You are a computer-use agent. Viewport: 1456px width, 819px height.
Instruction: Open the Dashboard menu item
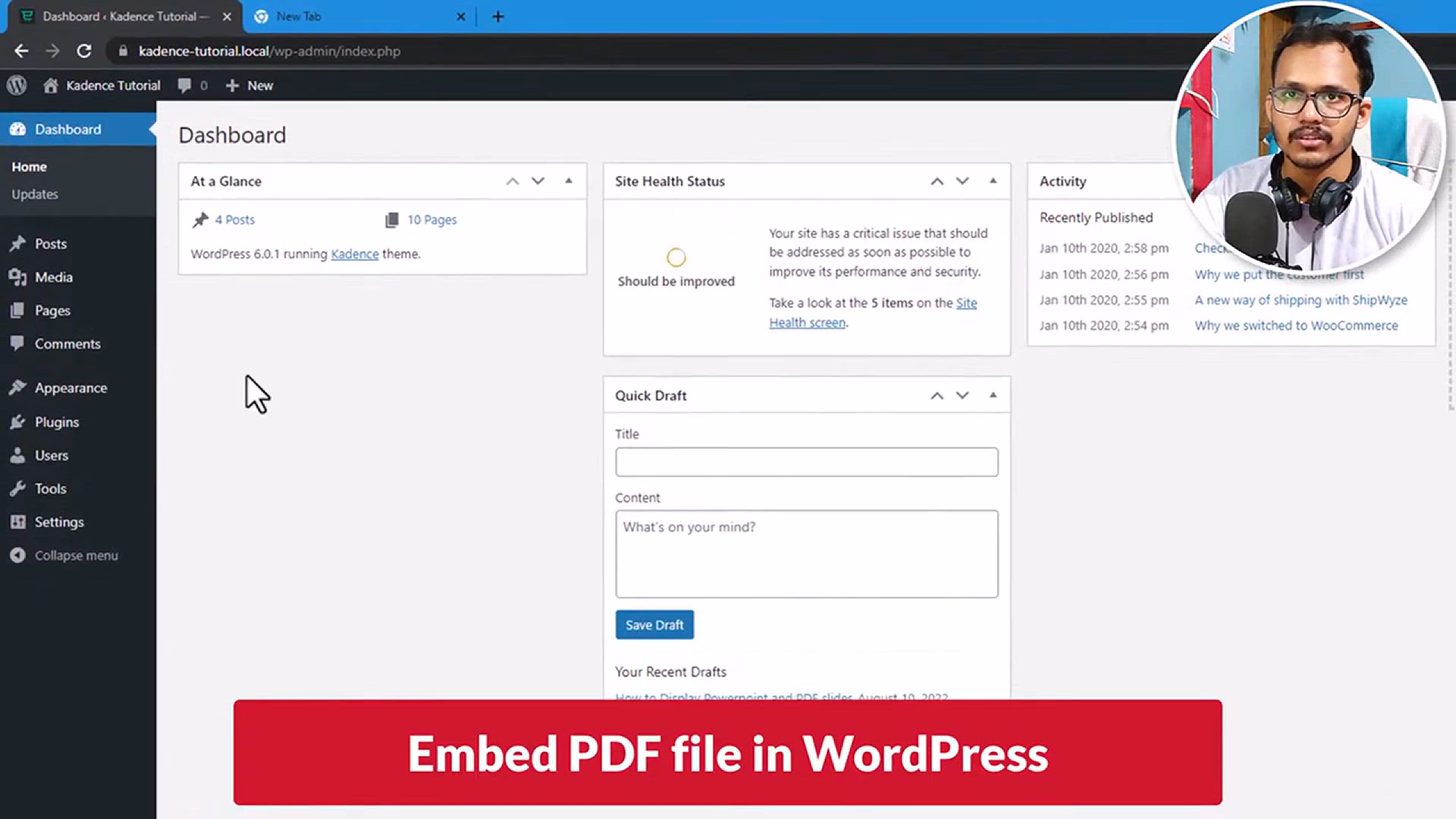point(78,129)
